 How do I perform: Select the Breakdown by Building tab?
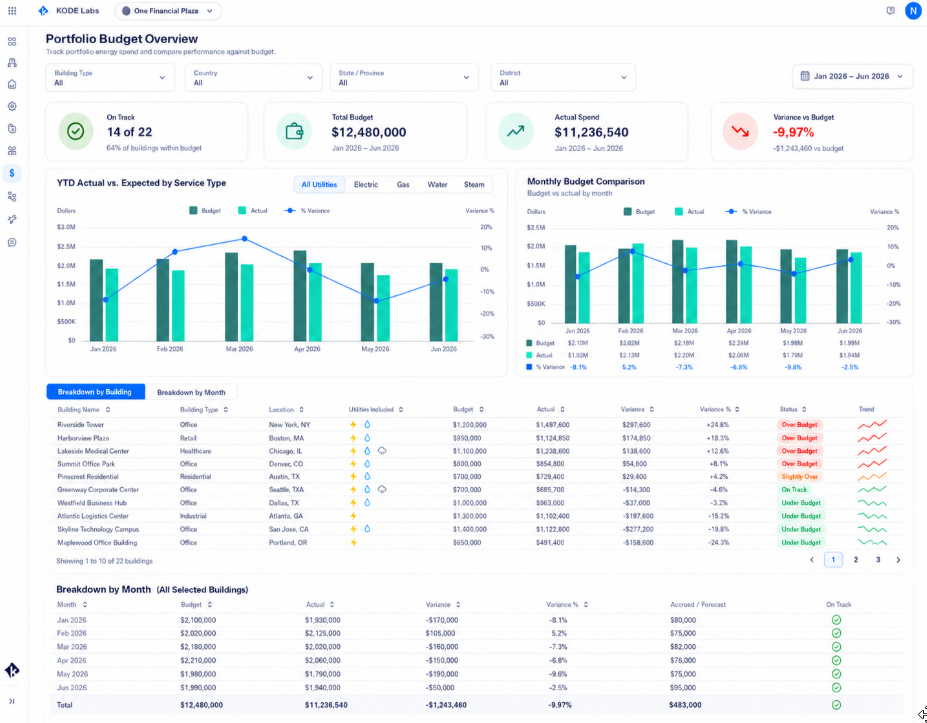click(x=95, y=392)
